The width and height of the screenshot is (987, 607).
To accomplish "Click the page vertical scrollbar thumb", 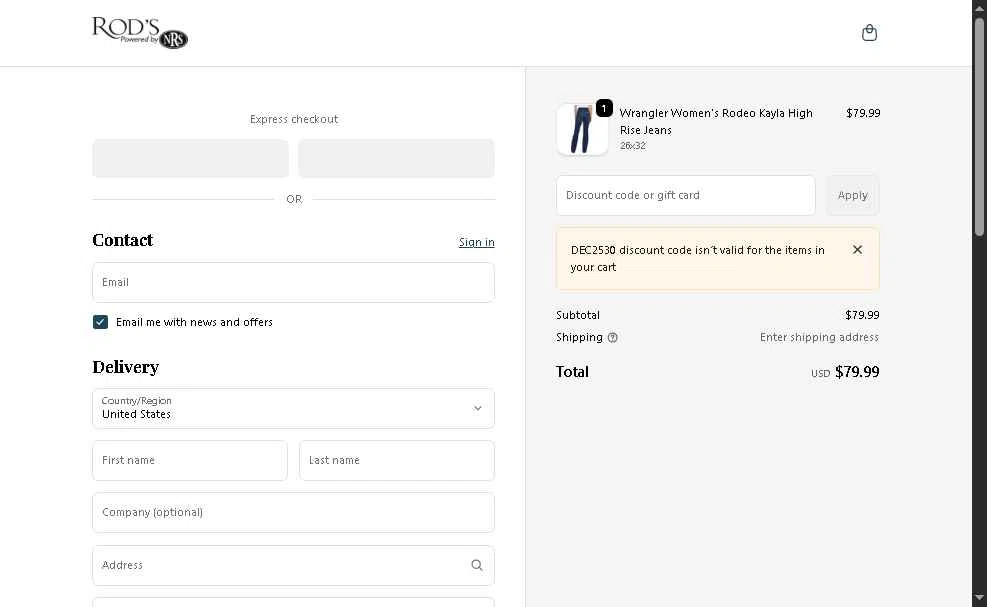I will coord(979,126).
